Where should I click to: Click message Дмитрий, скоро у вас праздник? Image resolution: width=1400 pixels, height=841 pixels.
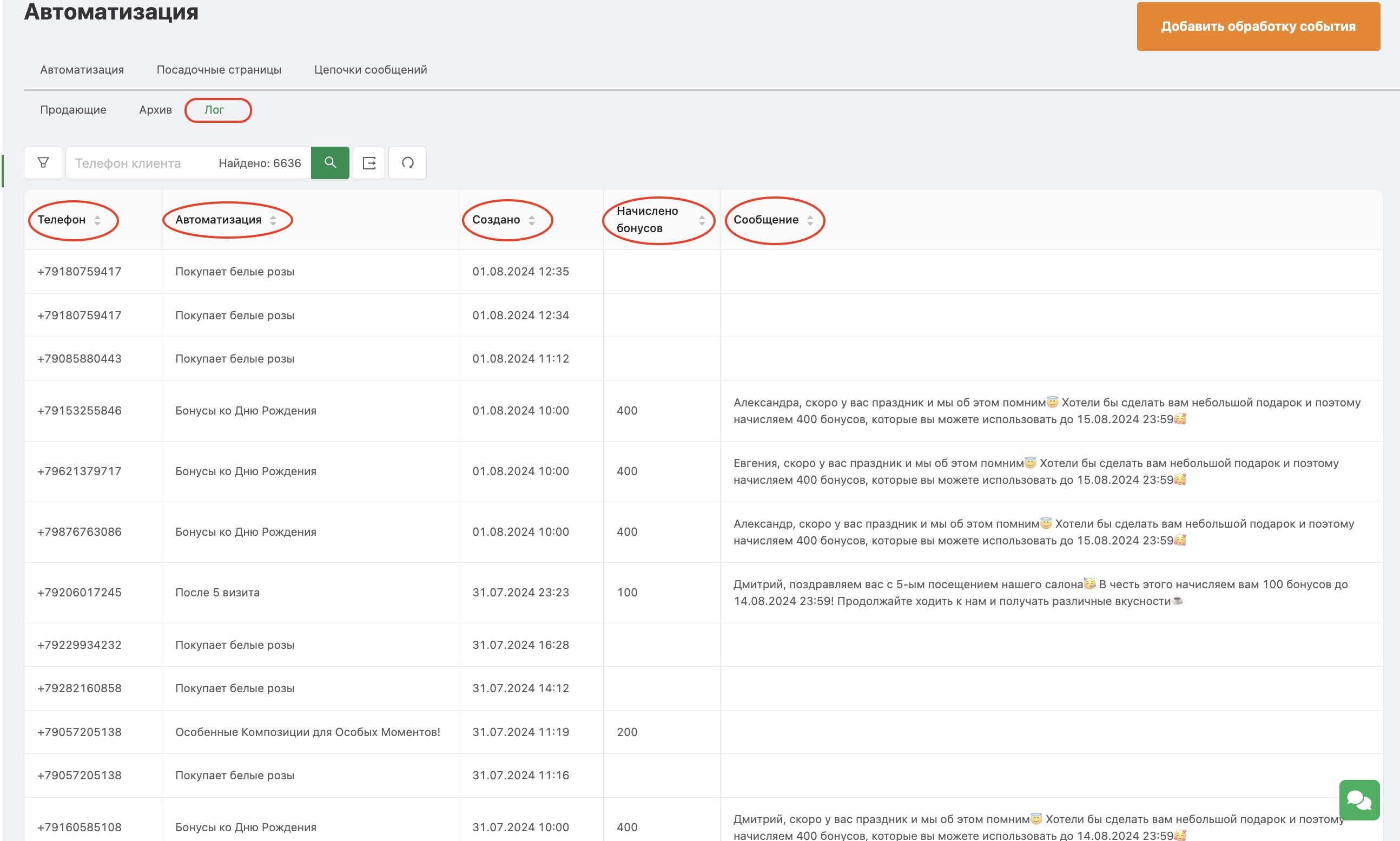[1039, 827]
